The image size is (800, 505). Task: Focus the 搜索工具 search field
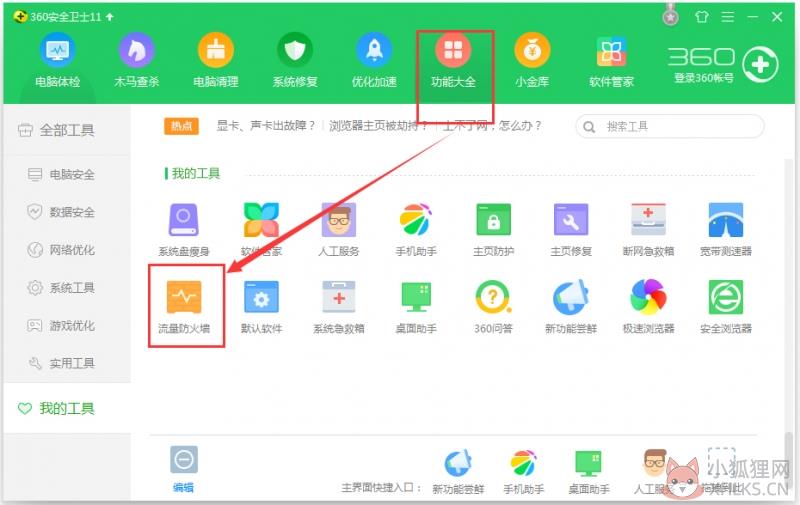coord(670,127)
